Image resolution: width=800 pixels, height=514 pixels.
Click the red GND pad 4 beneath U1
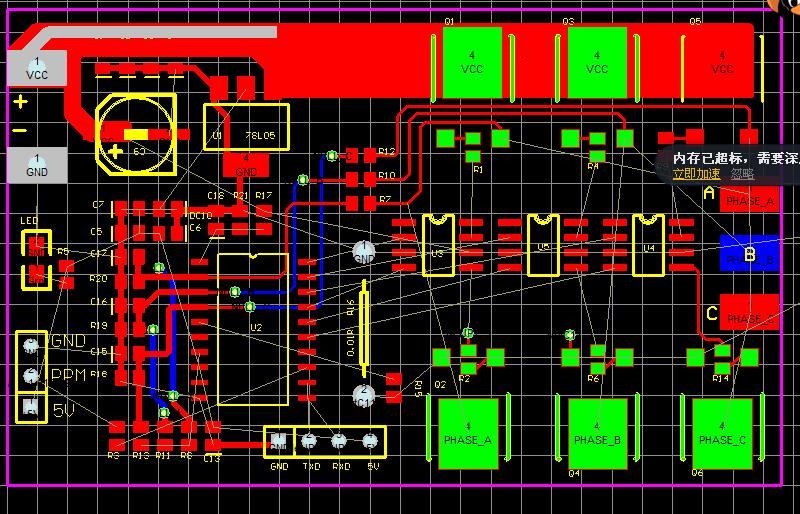click(246, 165)
